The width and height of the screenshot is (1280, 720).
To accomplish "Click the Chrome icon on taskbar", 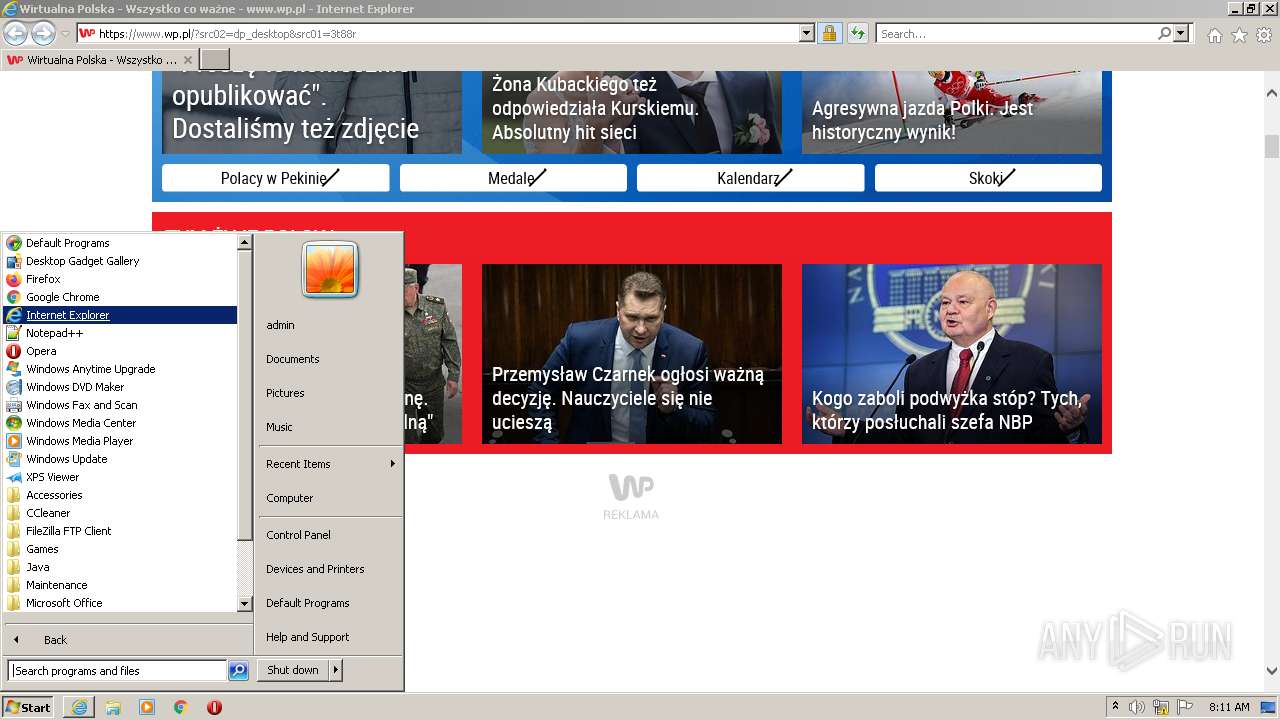I will pyautogui.click(x=180, y=707).
